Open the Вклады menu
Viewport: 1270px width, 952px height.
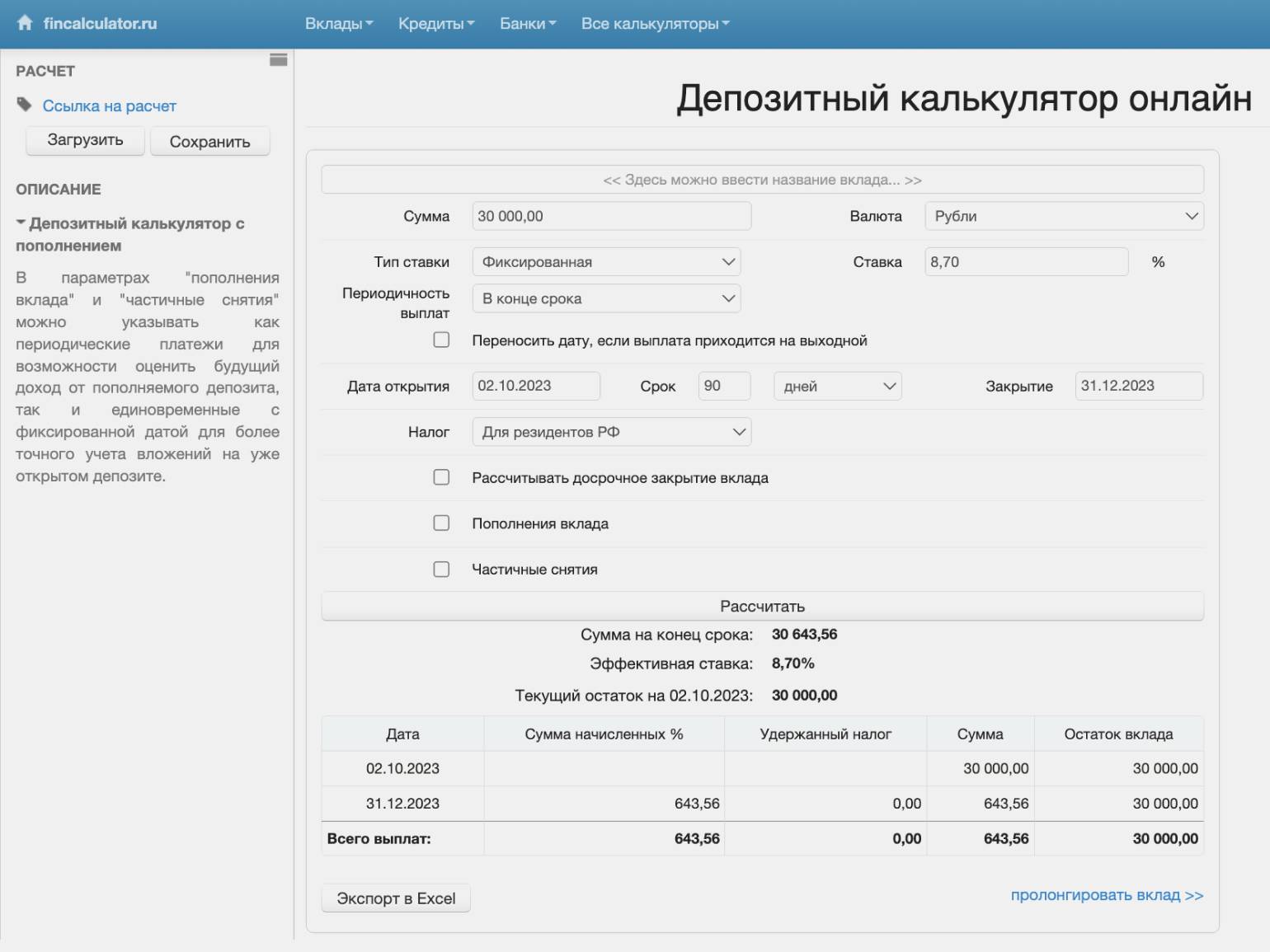click(339, 24)
